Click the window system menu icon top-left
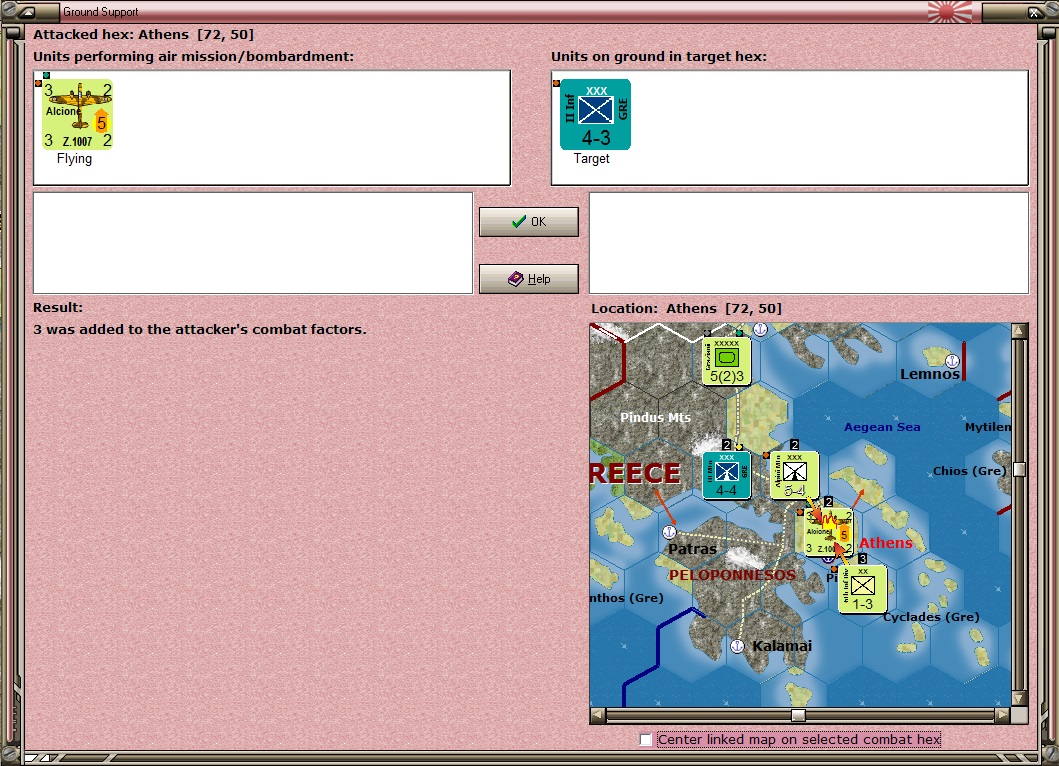 pos(26,11)
